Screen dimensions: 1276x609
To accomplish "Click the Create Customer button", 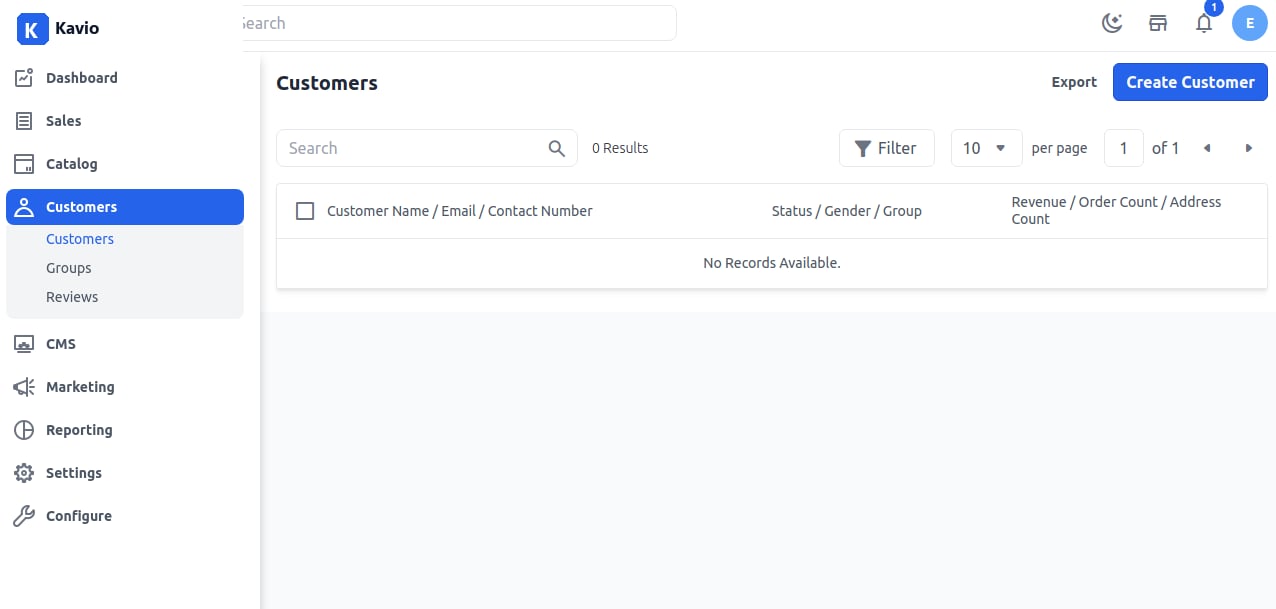I will click(1190, 82).
